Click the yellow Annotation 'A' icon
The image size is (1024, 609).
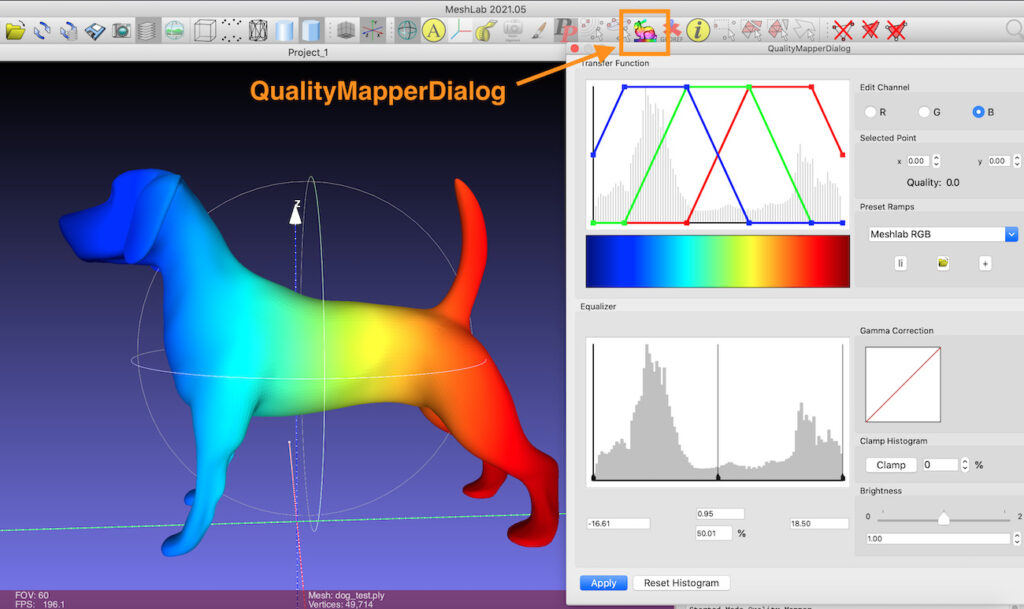(433, 31)
